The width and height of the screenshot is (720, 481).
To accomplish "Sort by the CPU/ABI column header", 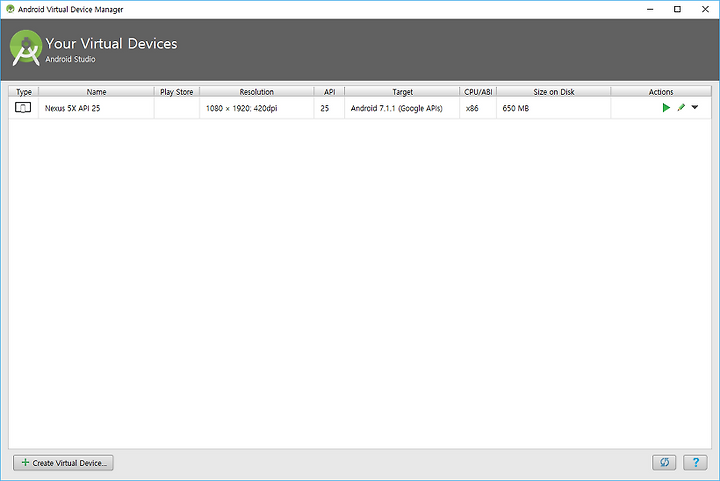I will click(x=478, y=92).
